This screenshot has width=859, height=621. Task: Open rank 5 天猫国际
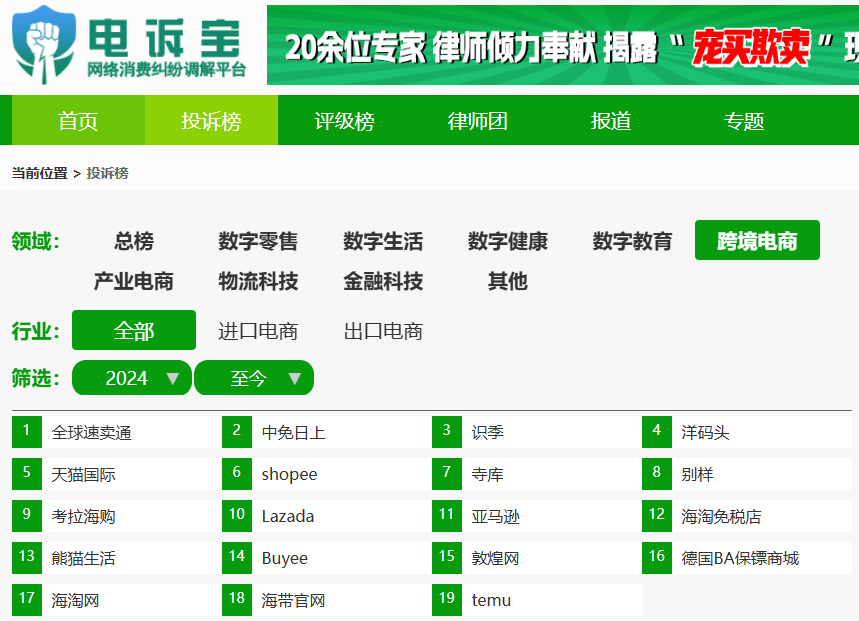(x=116, y=474)
